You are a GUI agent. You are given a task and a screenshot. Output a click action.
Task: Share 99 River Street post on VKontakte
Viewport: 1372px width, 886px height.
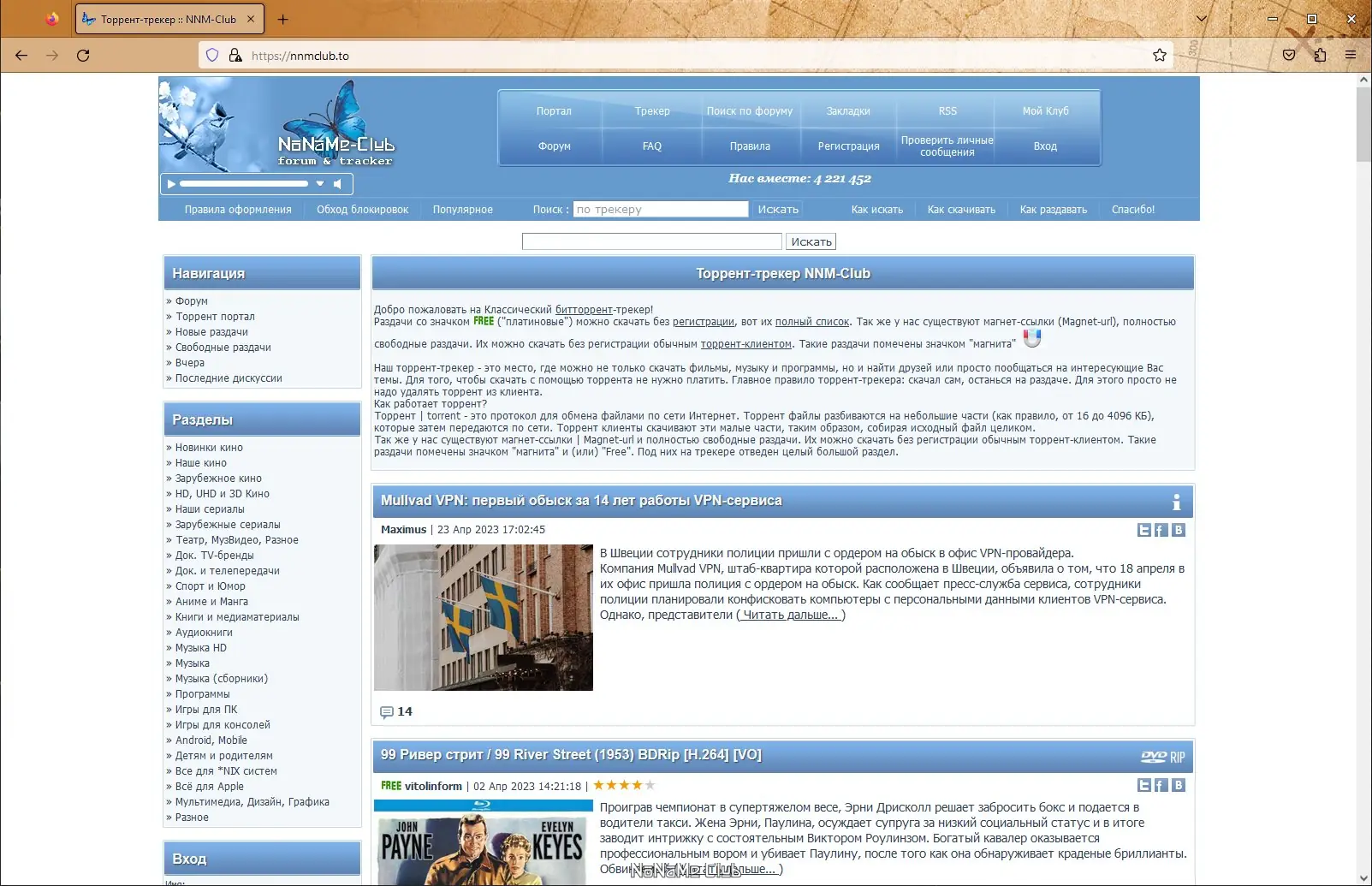[x=1179, y=785]
